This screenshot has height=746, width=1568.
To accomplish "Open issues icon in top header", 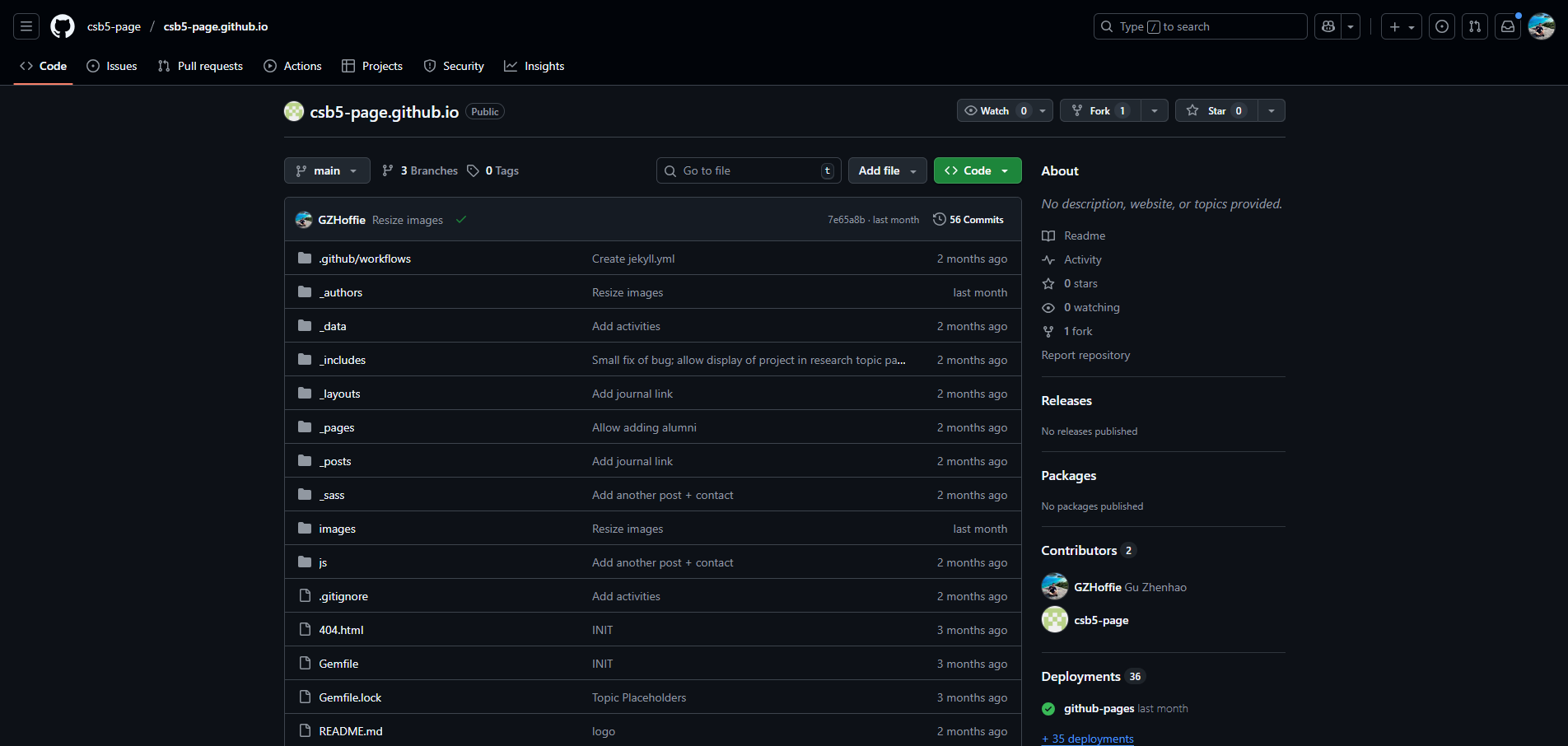I will click(x=1442, y=26).
